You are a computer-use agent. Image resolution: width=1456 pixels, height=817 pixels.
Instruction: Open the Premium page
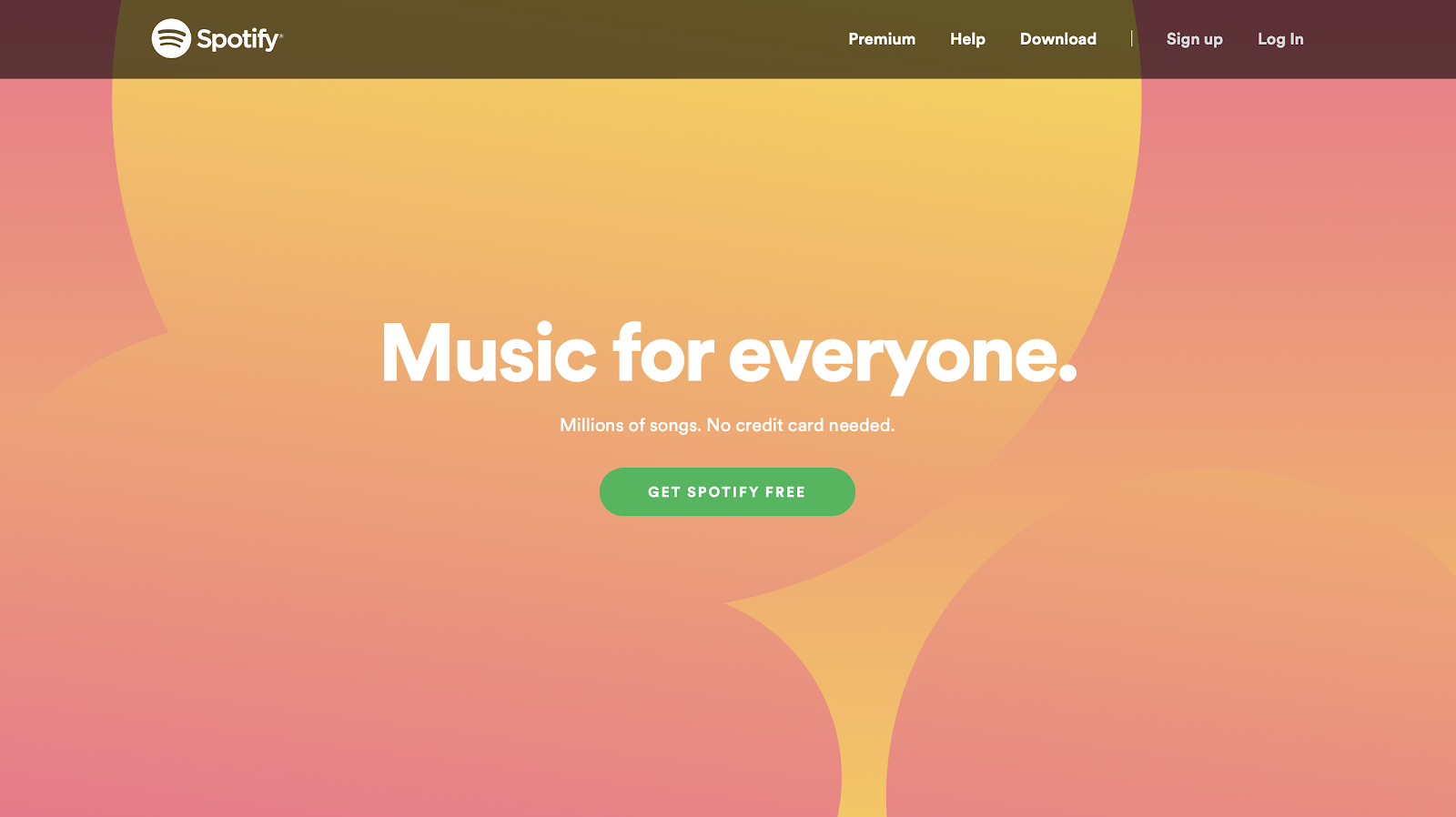pyautogui.click(x=882, y=39)
